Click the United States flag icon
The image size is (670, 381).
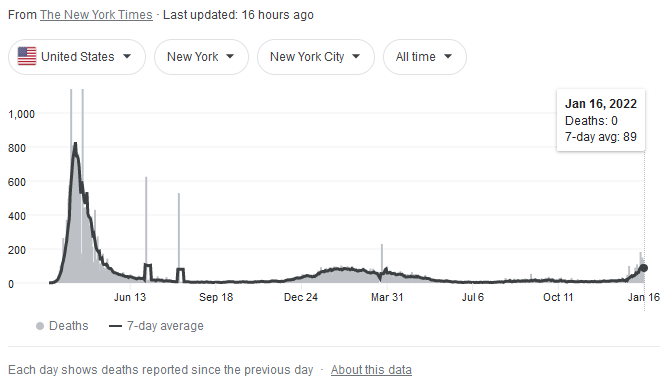tap(27, 56)
